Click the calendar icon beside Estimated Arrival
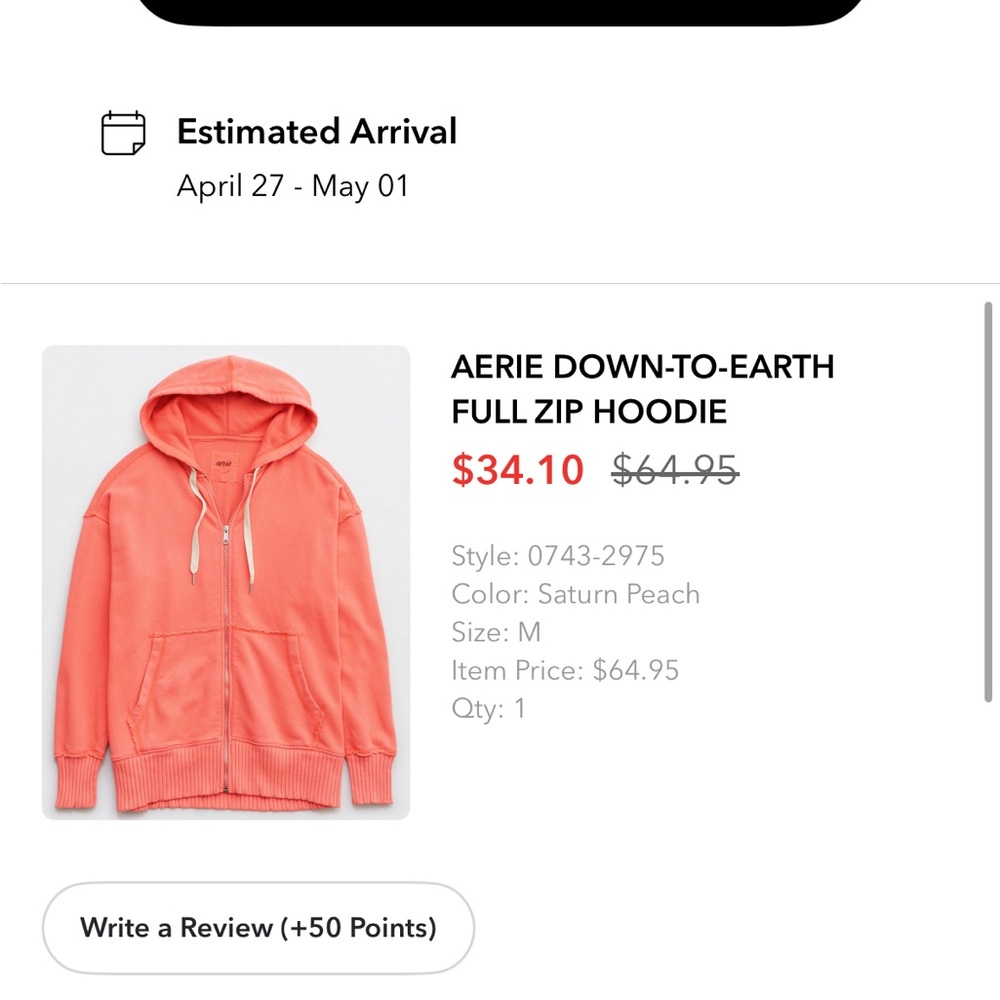The image size is (1000, 1000). (x=122, y=131)
